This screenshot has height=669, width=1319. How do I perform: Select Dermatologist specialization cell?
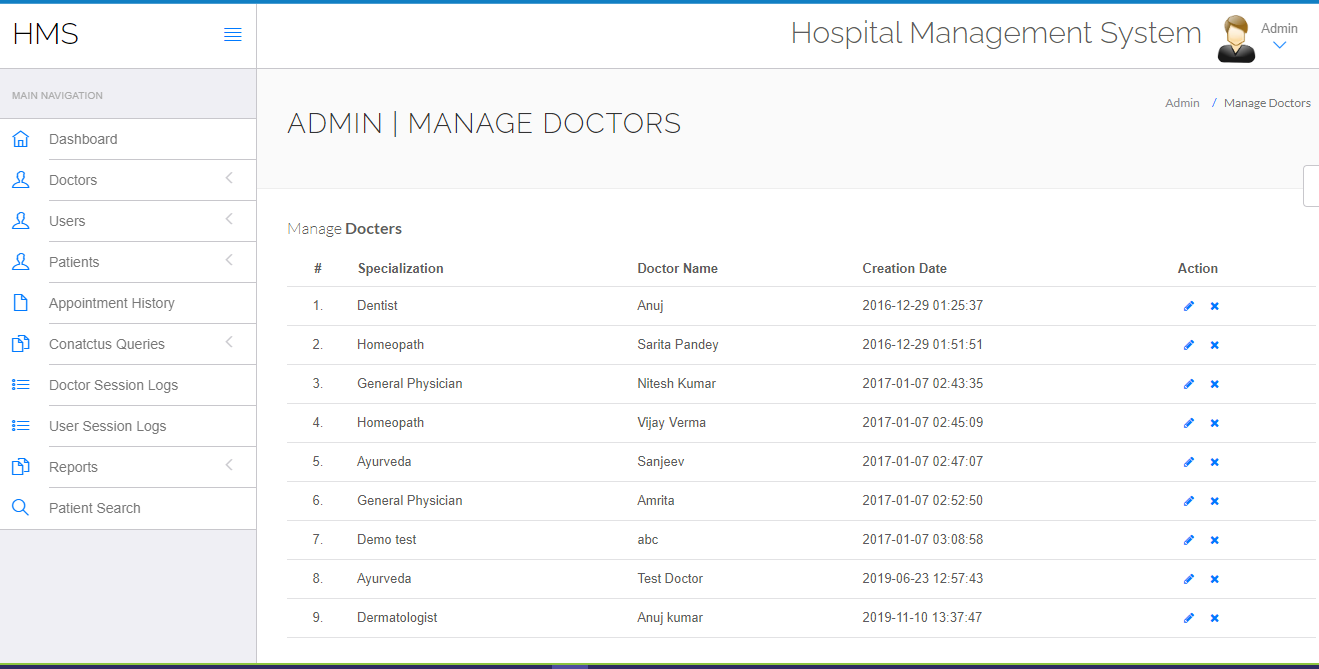[397, 617]
